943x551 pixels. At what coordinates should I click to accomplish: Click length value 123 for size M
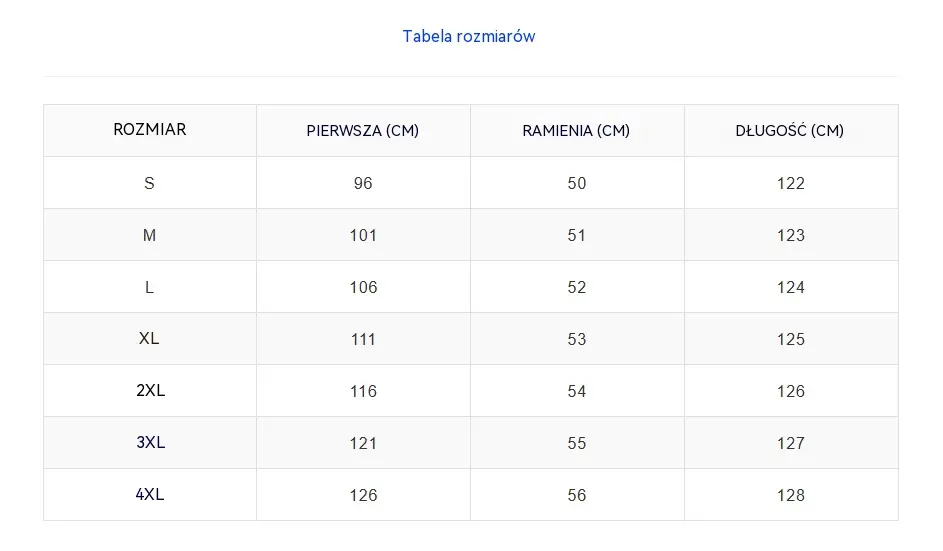point(791,235)
